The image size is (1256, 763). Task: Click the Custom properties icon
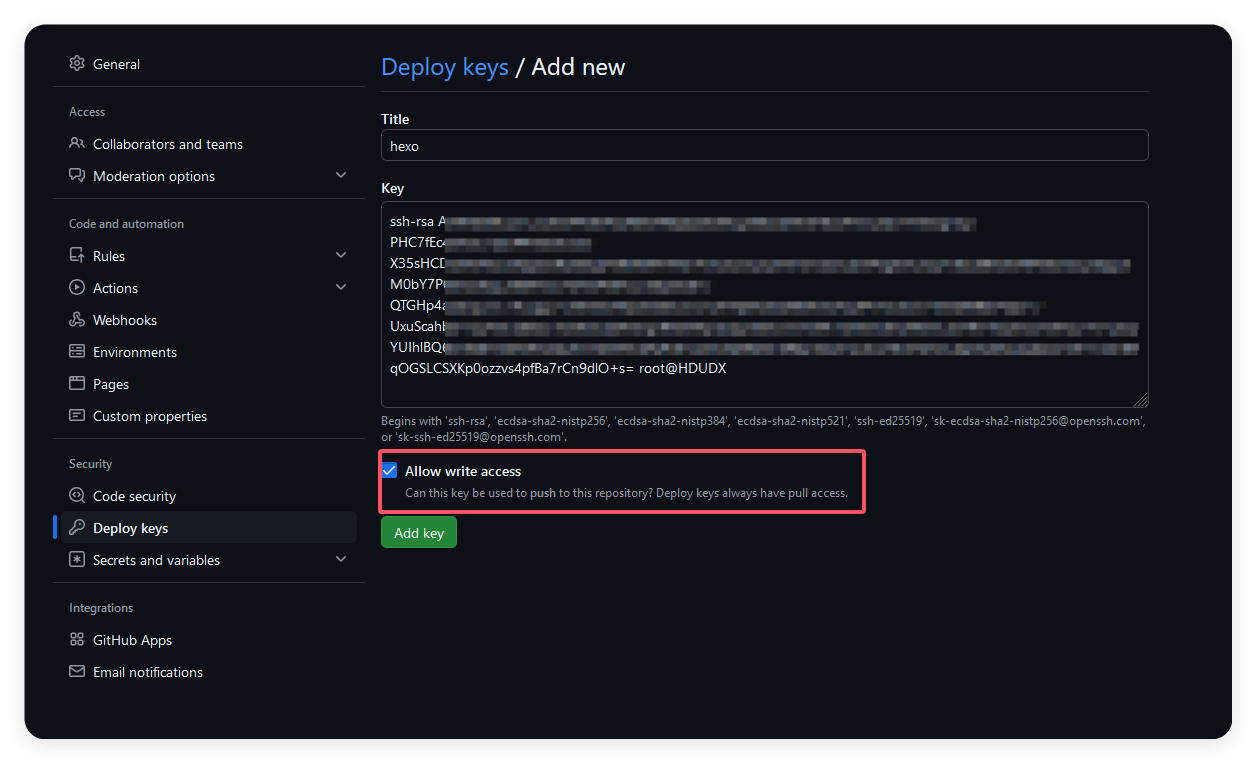(77, 416)
